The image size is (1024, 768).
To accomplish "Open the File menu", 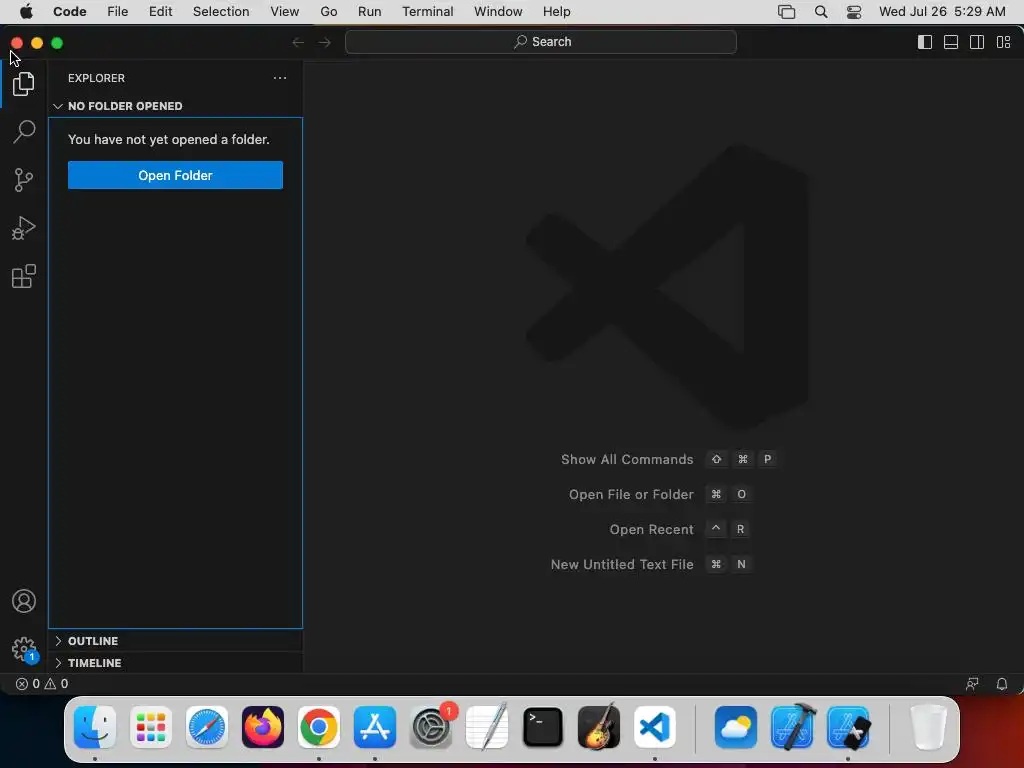I will point(118,12).
